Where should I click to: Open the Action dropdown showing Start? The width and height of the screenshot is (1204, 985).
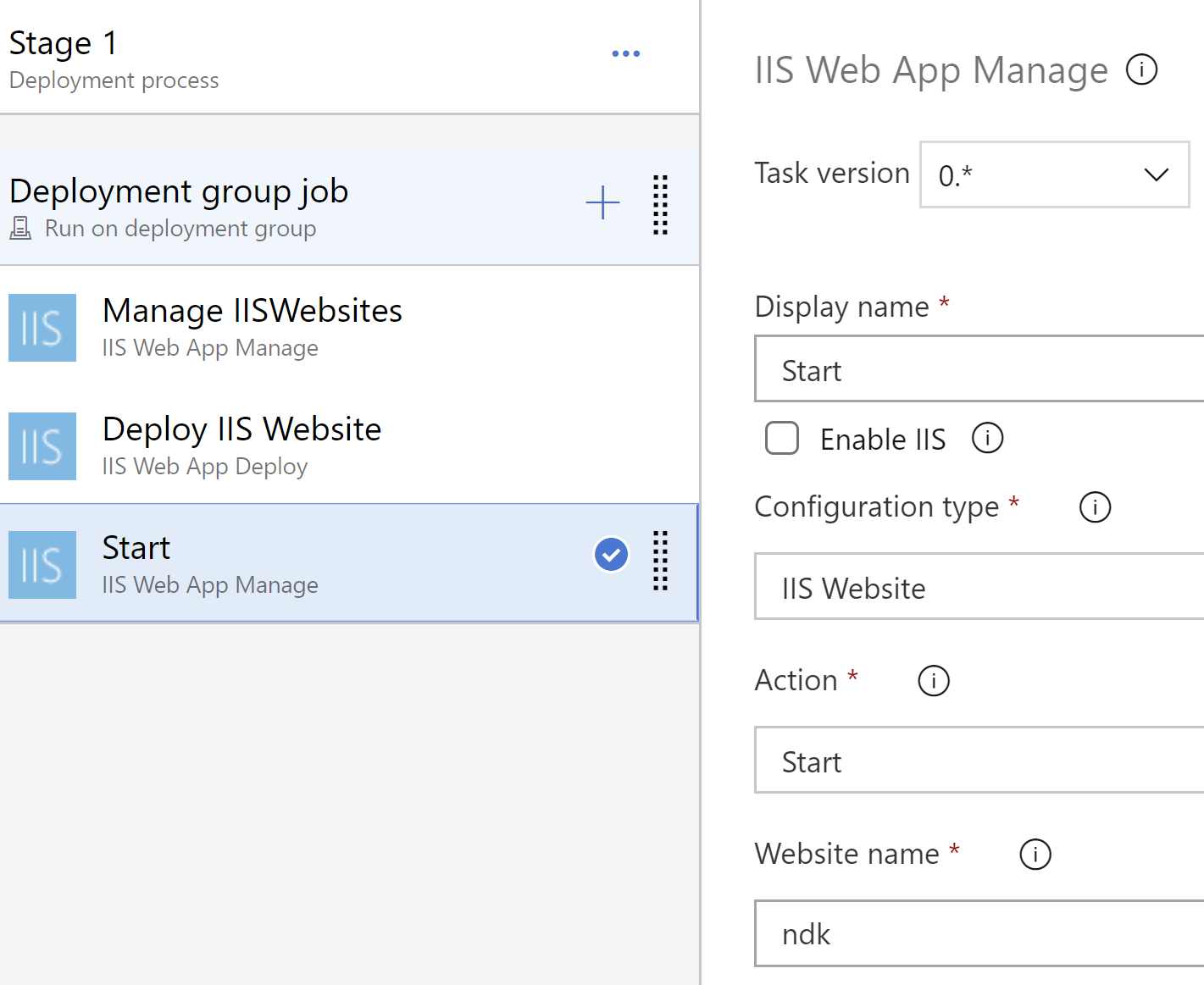click(x=979, y=761)
